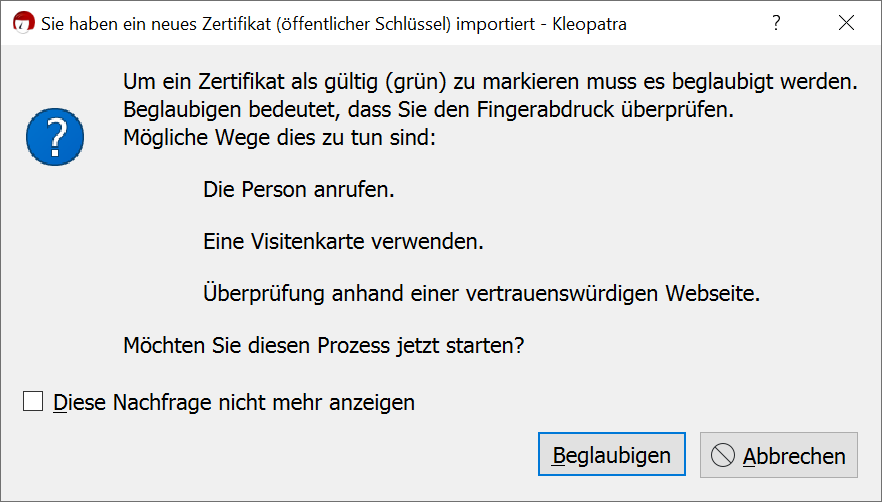This screenshot has width=882, height=502.
Task: Click the "Mögliche Wege dies zu tun sind:" text
Action: (279, 137)
